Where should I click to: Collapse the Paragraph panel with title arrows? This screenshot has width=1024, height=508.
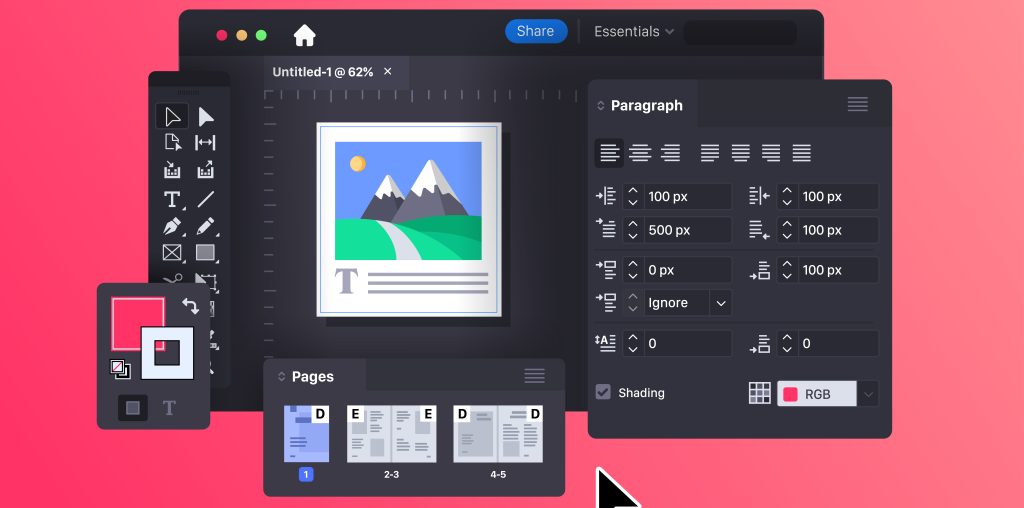[601, 106]
